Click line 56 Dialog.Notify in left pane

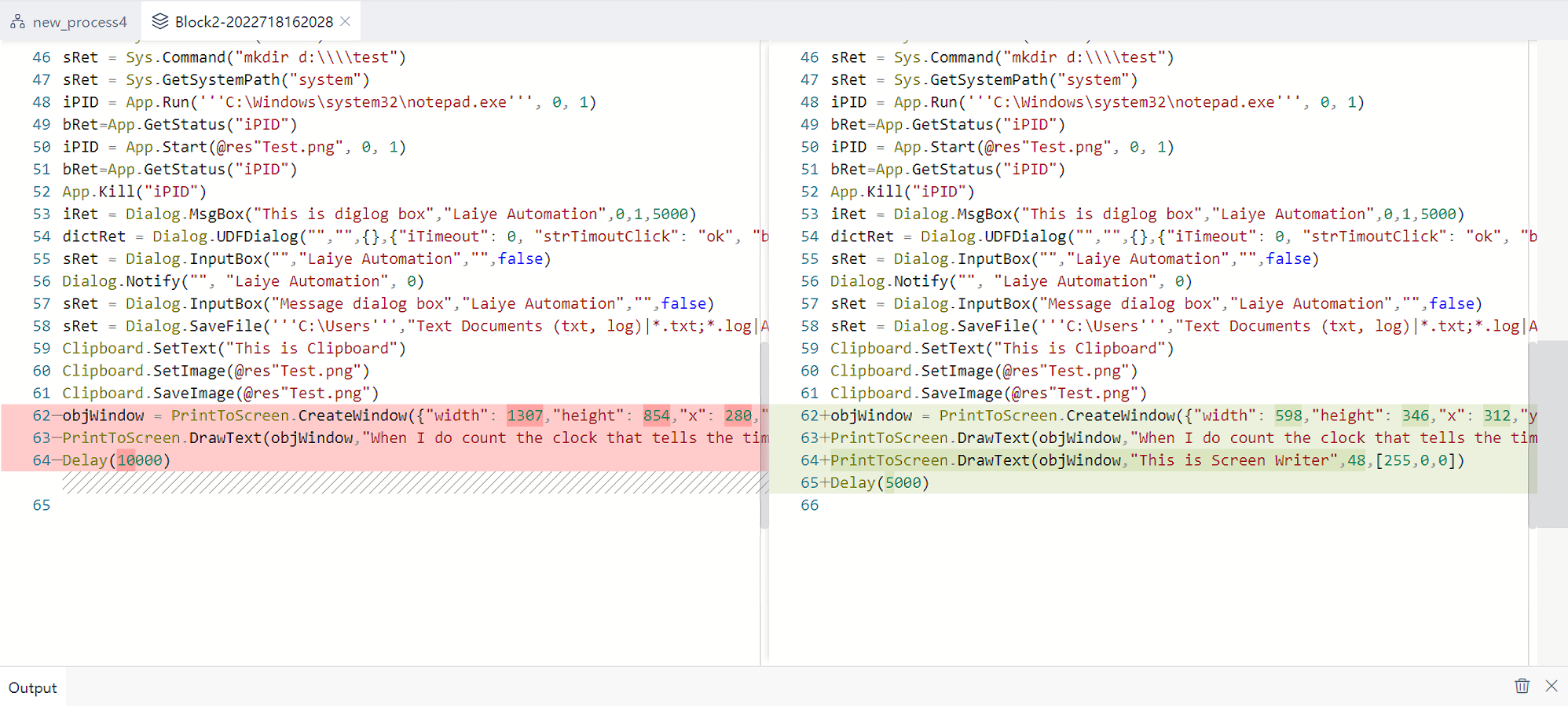(243, 281)
